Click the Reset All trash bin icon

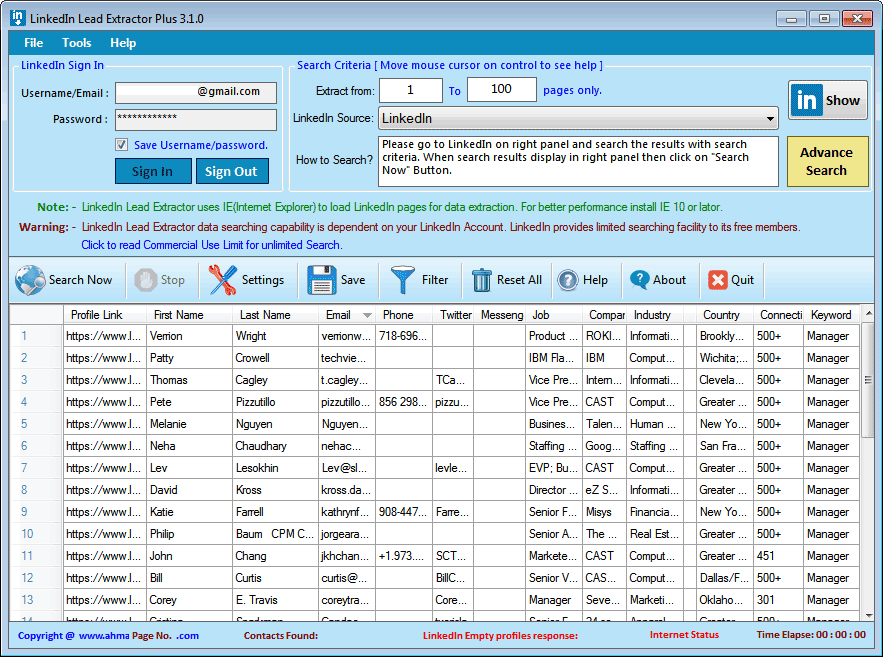click(481, 280)
